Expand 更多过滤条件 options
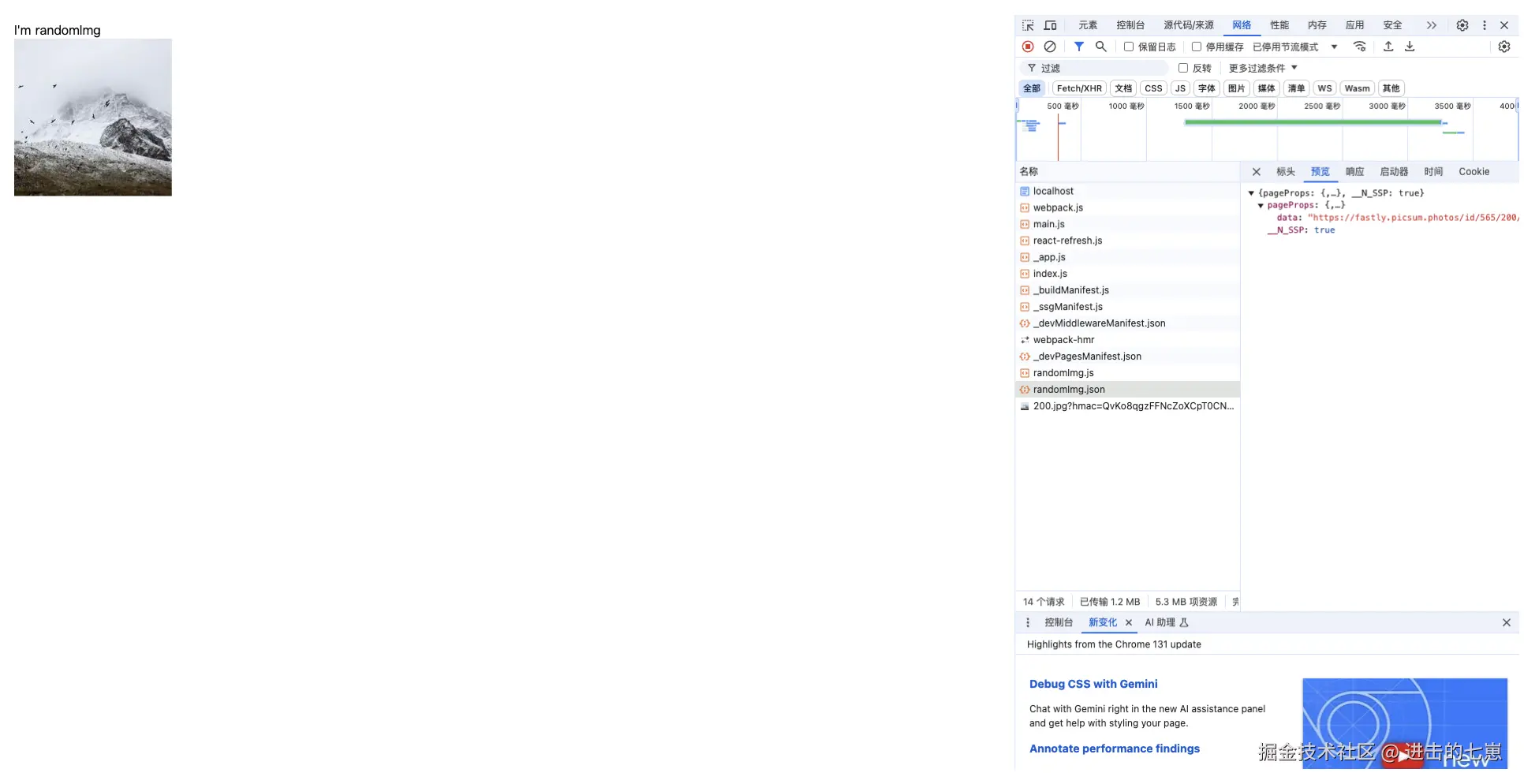The height and width of the screenshot is (784, 1524). tap(1261, 68)
